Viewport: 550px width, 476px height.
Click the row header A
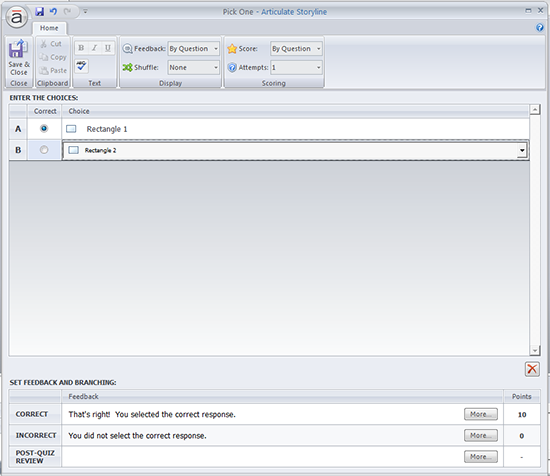(18, 129)
